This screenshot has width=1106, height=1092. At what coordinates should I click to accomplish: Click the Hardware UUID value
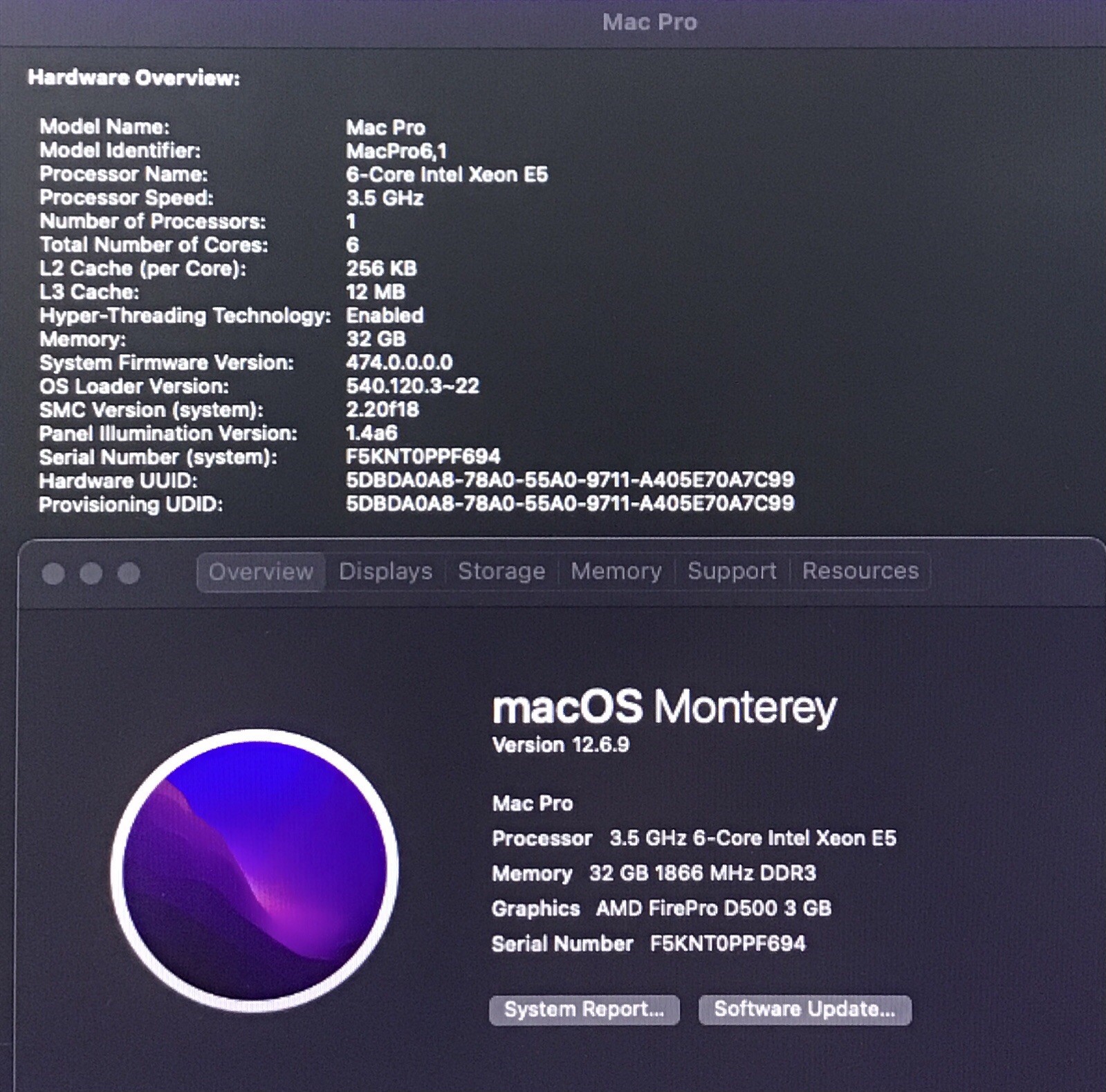(x=569, y=480)
